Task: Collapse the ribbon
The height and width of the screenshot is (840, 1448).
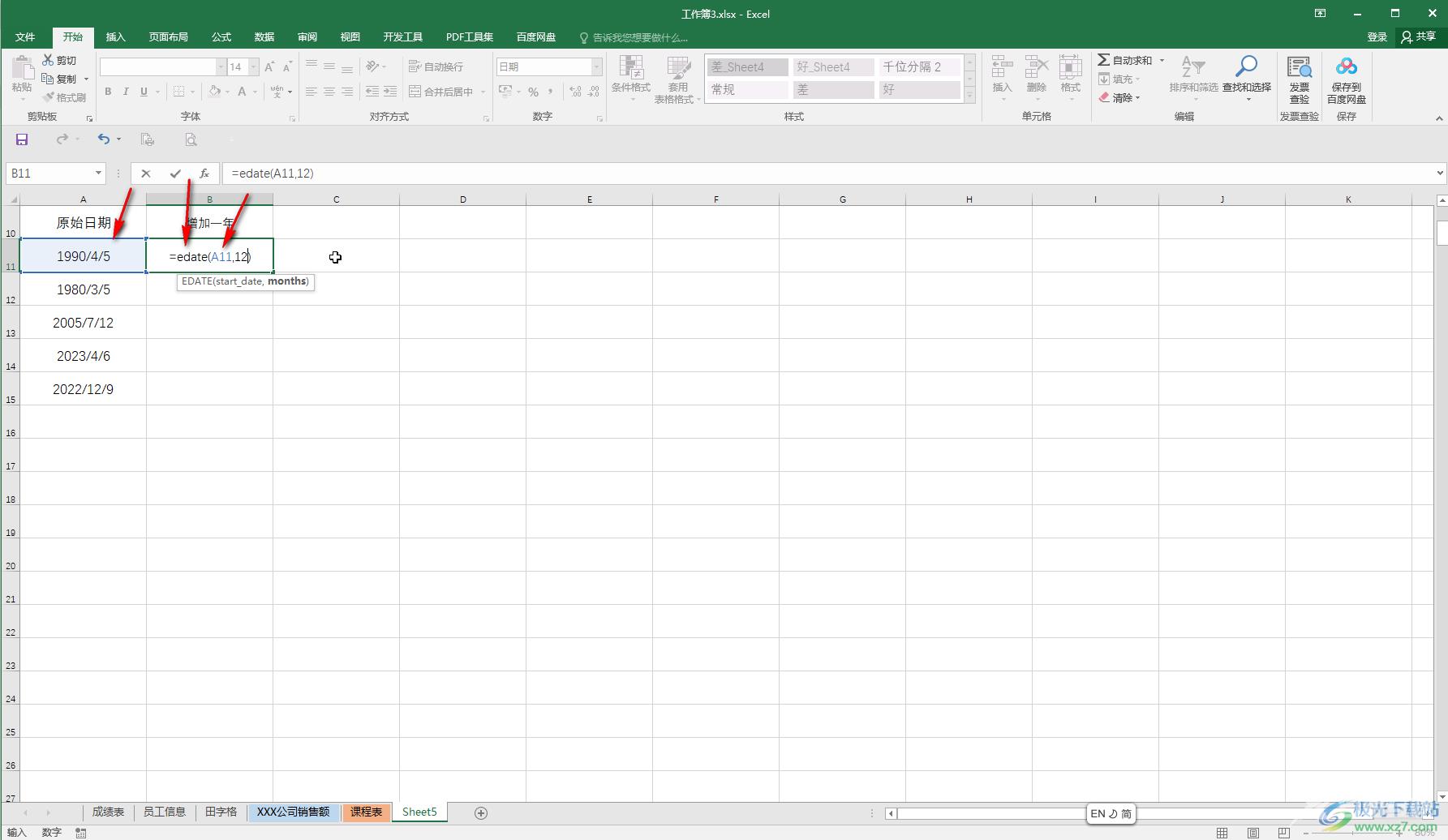Action: (1439, 118)
